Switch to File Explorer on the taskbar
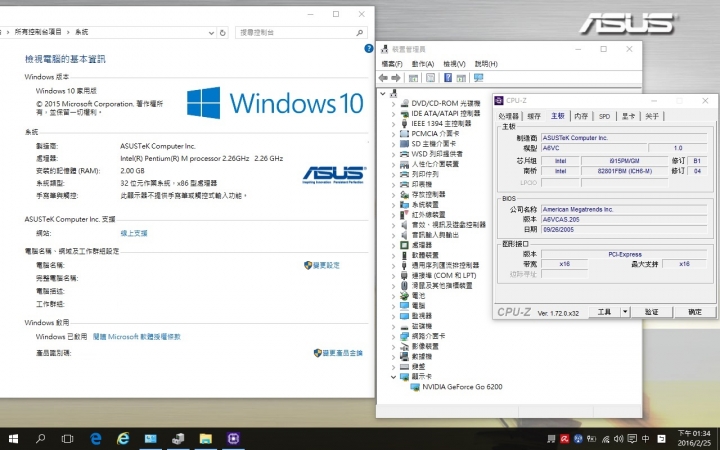 coord(205,439)
